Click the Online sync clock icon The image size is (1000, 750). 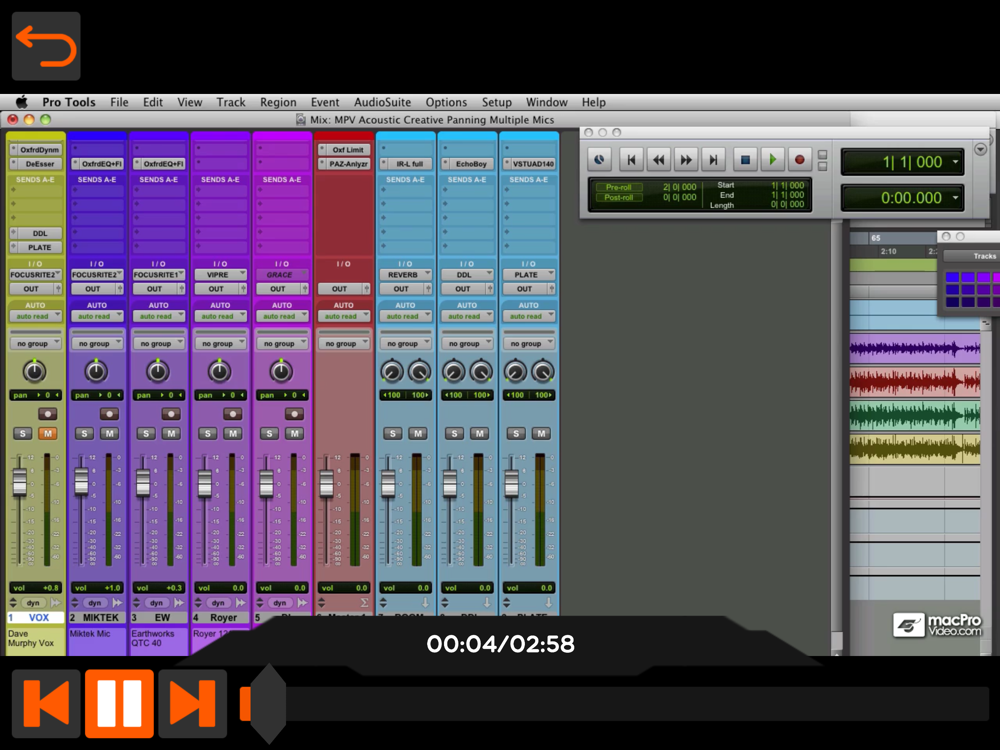[x=599, y=159]
